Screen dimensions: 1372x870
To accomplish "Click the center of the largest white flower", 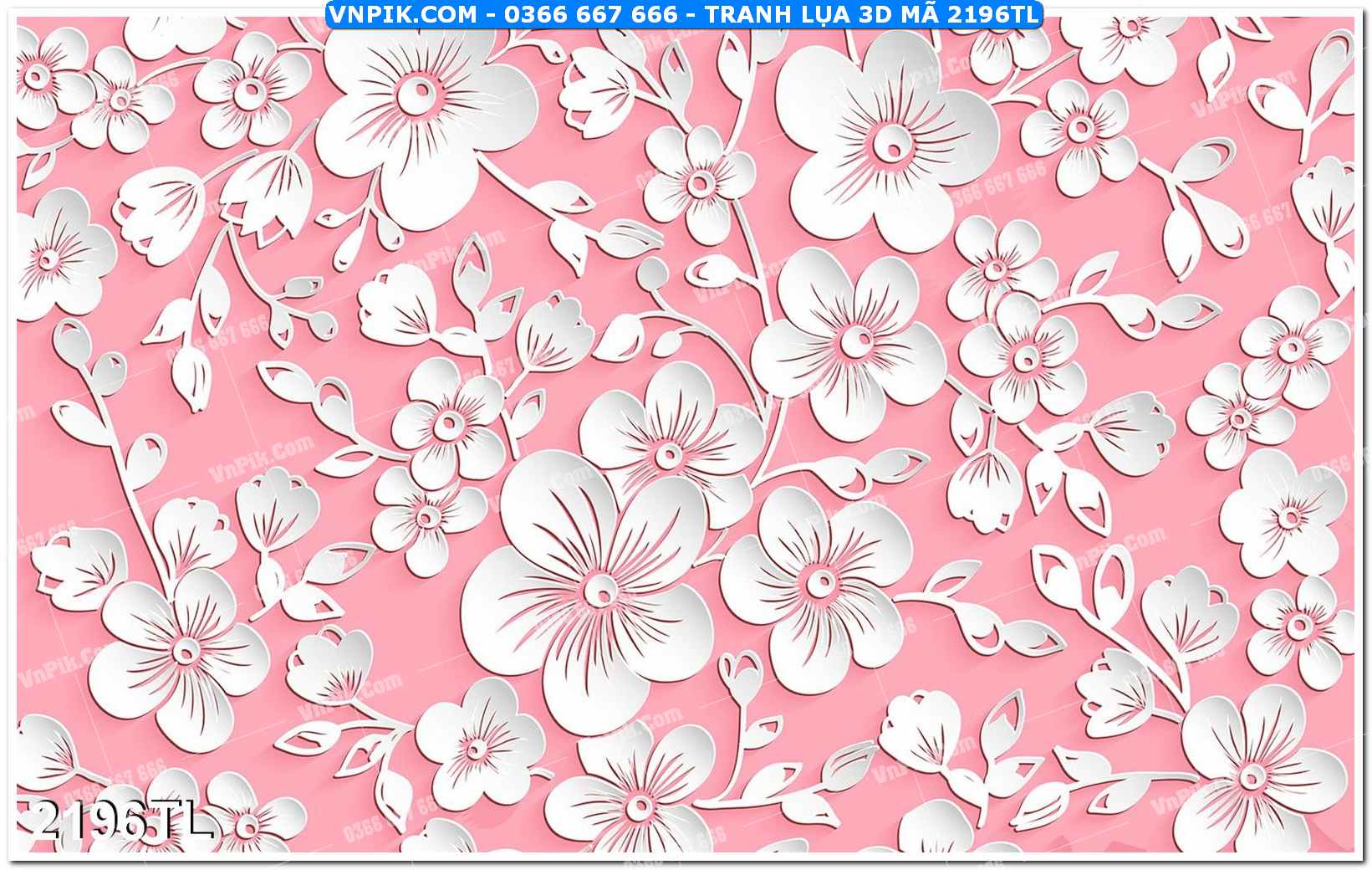I will [x=598, y=591].
